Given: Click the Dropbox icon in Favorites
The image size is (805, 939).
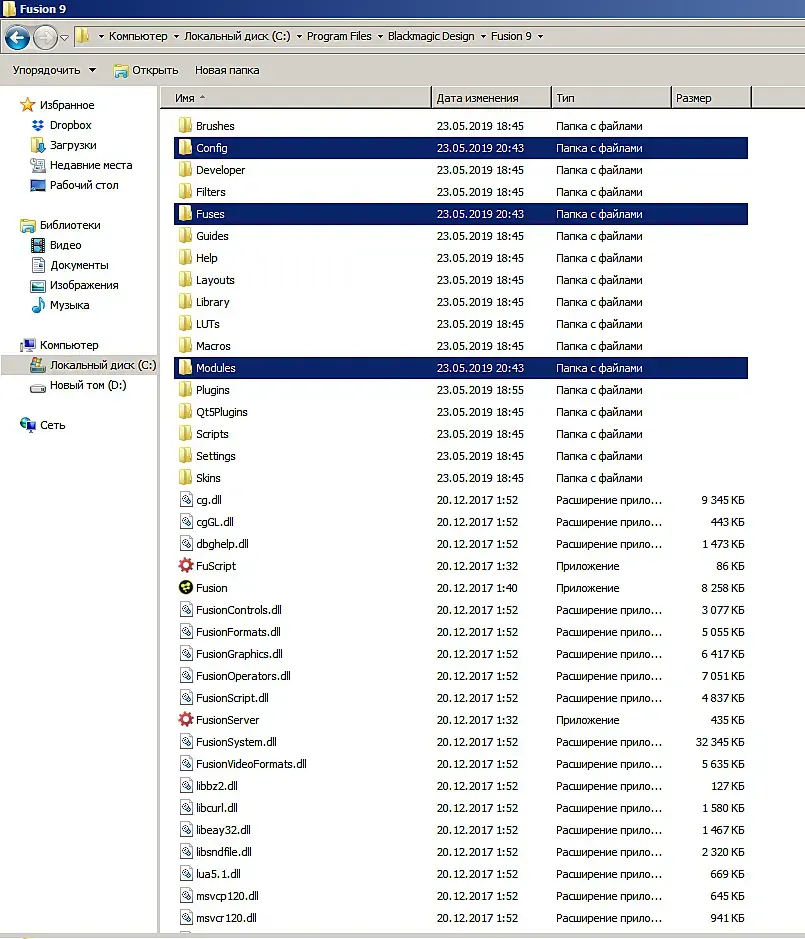Looking at the screenshot, I should (38, 125).
